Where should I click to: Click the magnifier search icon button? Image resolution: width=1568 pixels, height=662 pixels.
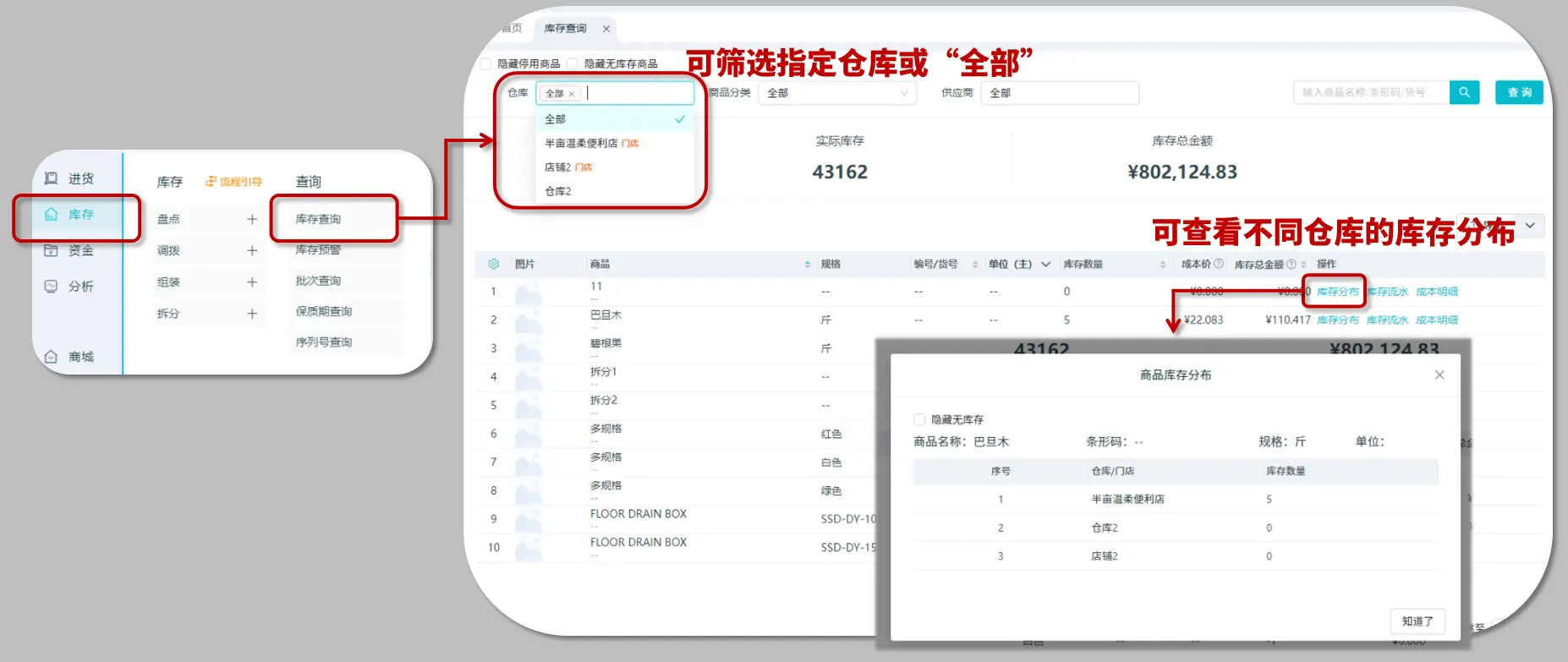point(1464,92)
